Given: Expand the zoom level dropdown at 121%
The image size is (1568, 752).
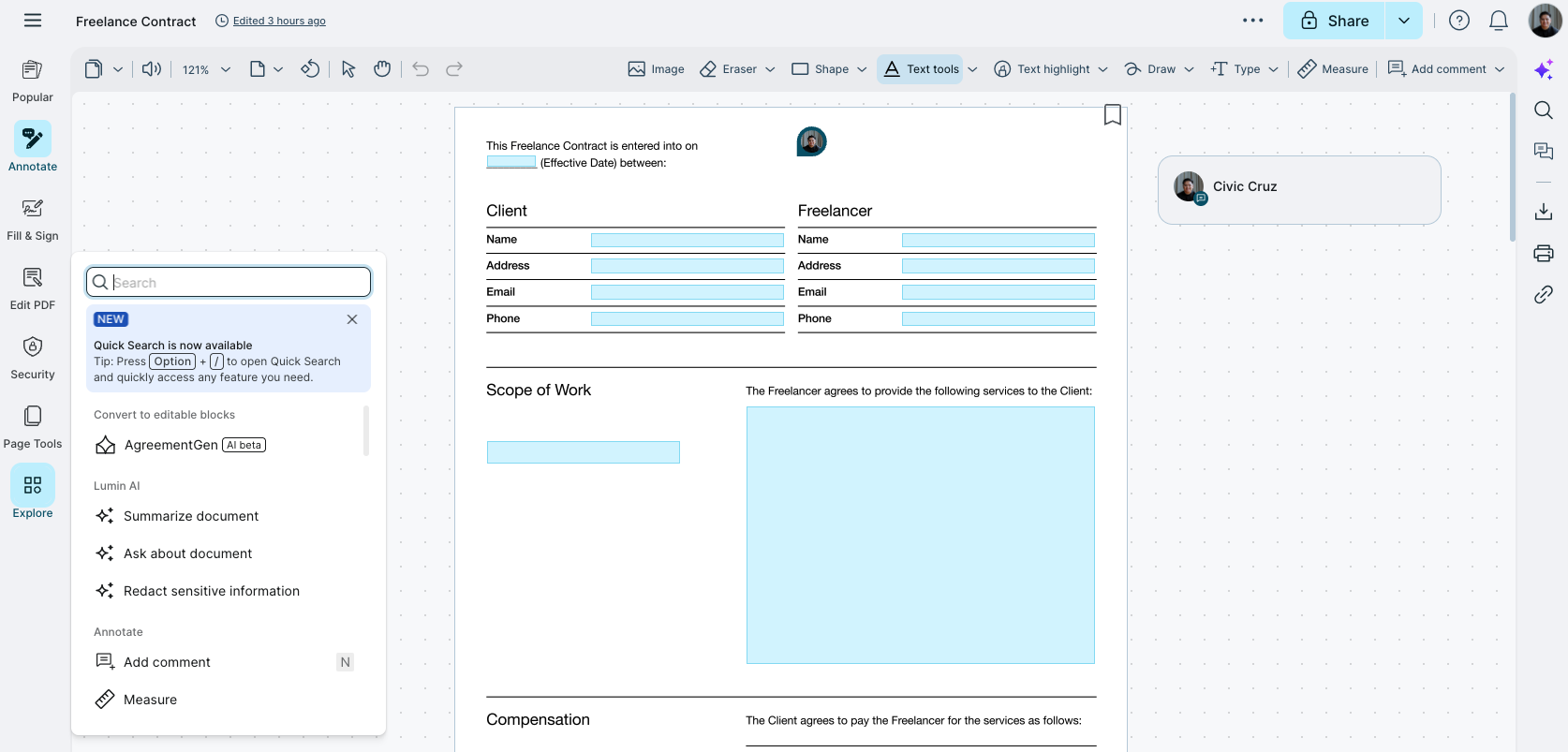Looking at the screenshot, I should [226, 69].
